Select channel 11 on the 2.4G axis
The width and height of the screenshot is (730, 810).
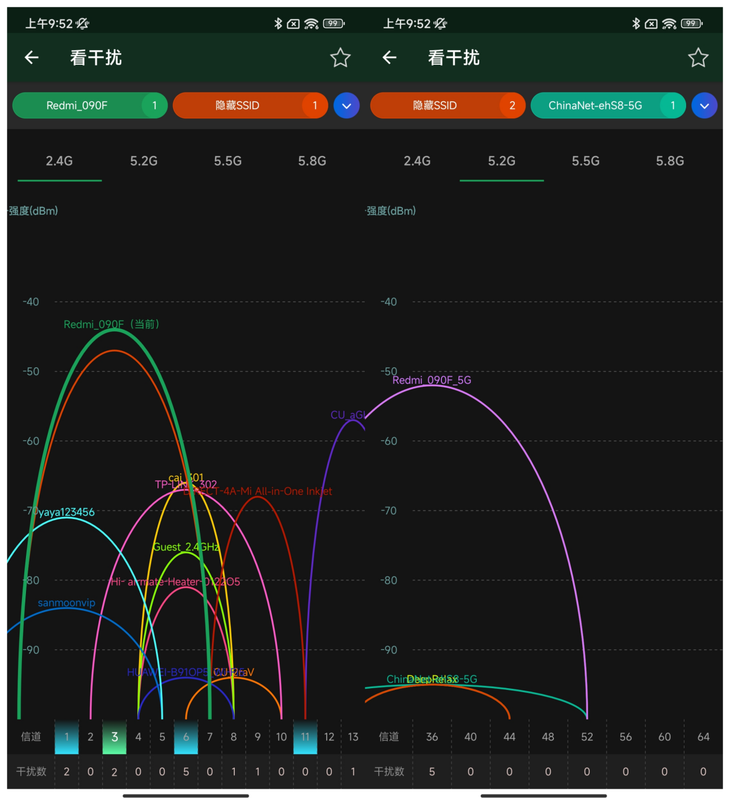[305, 737]
